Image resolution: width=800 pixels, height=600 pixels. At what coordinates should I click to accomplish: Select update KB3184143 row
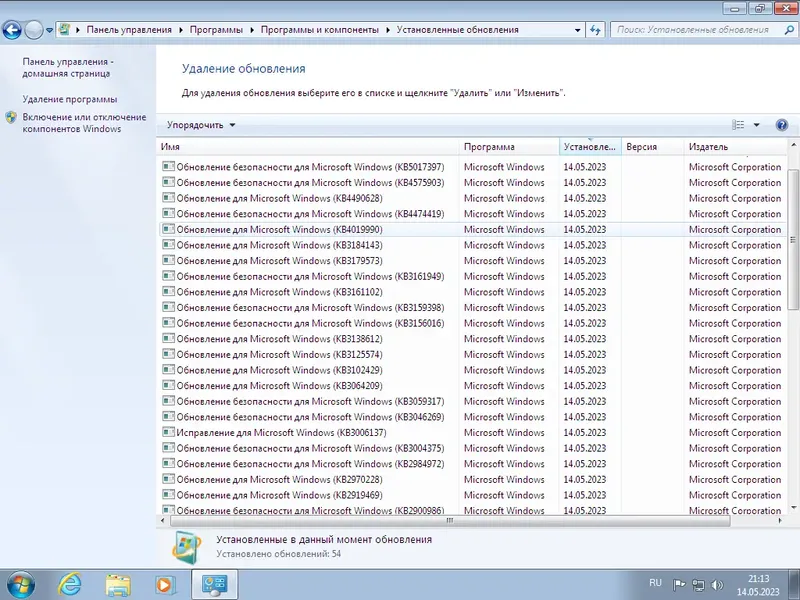(472, 245)
